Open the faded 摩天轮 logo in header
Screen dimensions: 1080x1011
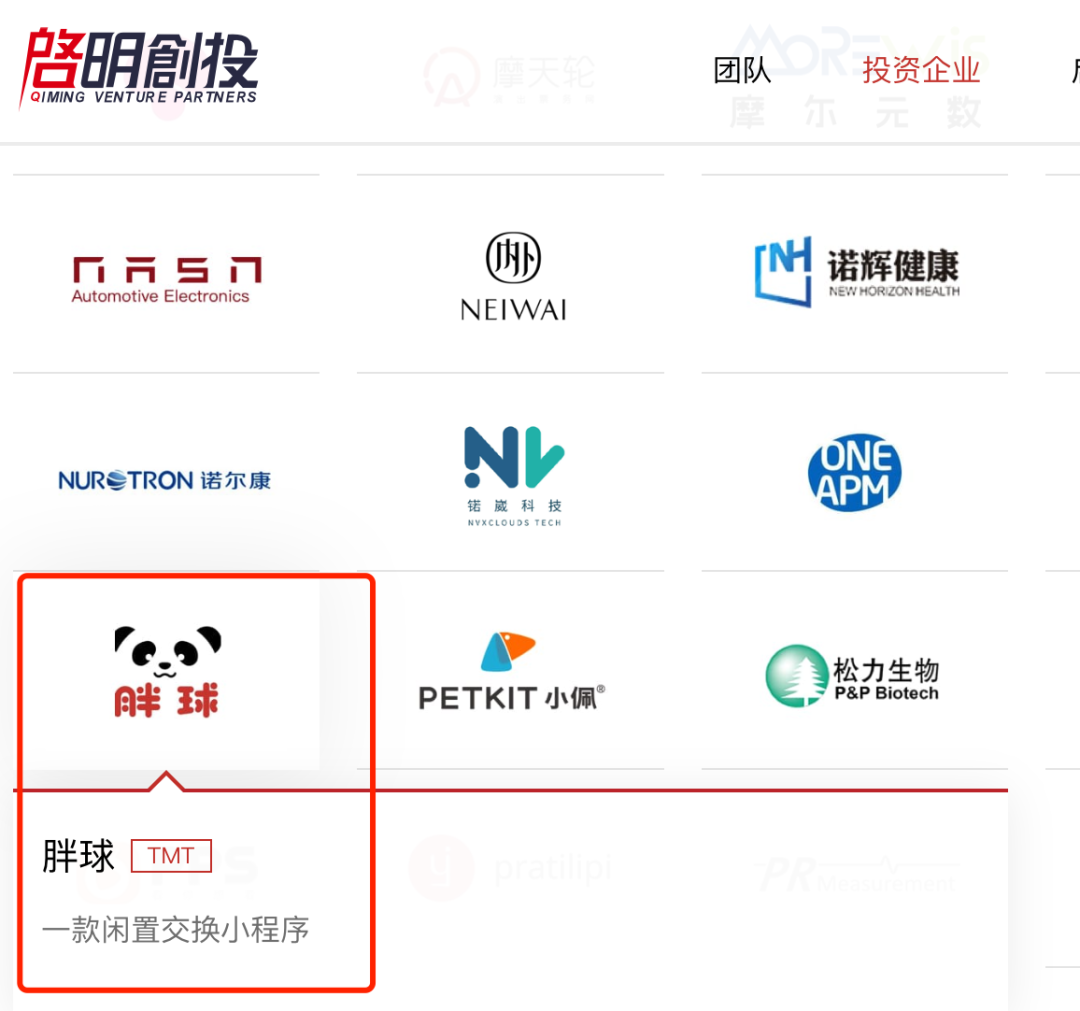pos(509,76)
